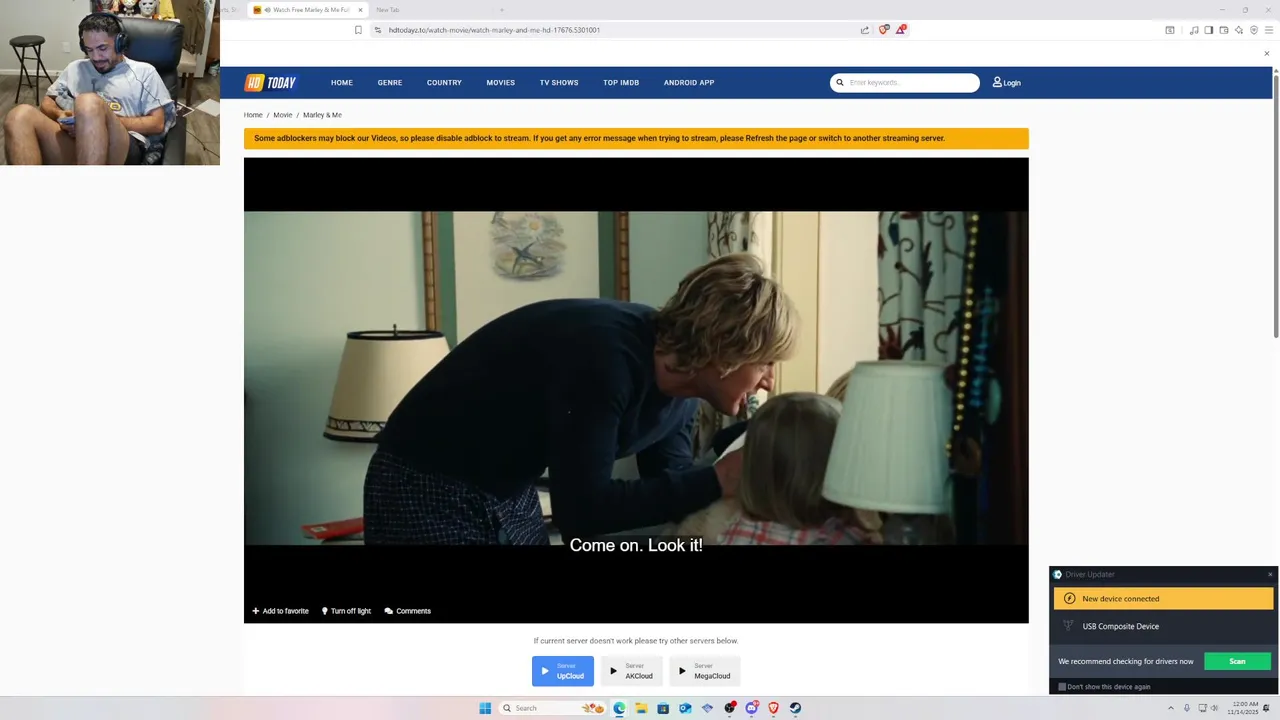Open Discord from the taskbar
Viewport: 1280px width, 720px height.
tap(751, 708)
